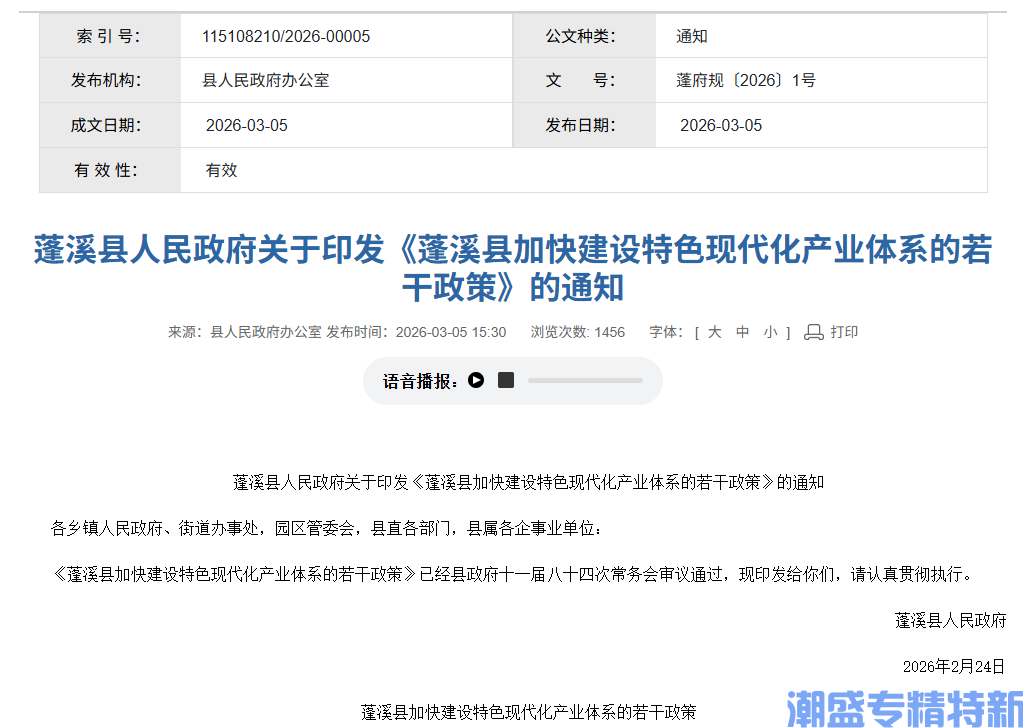Click the paragraph about 八十四次常务会
1023x728 pixels.
(514, 575)
